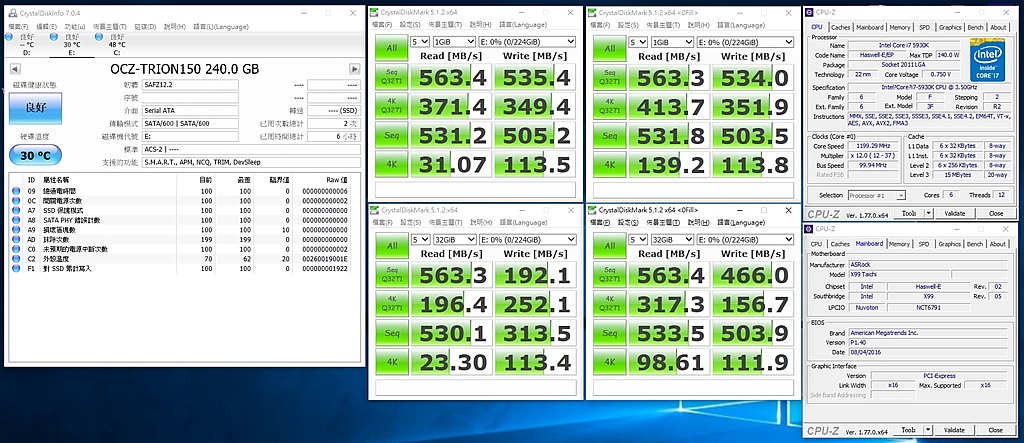Click Validate button in bottom CPU-Z window
The width and height of the screenshot is (1024, 443).
point(954,430)
